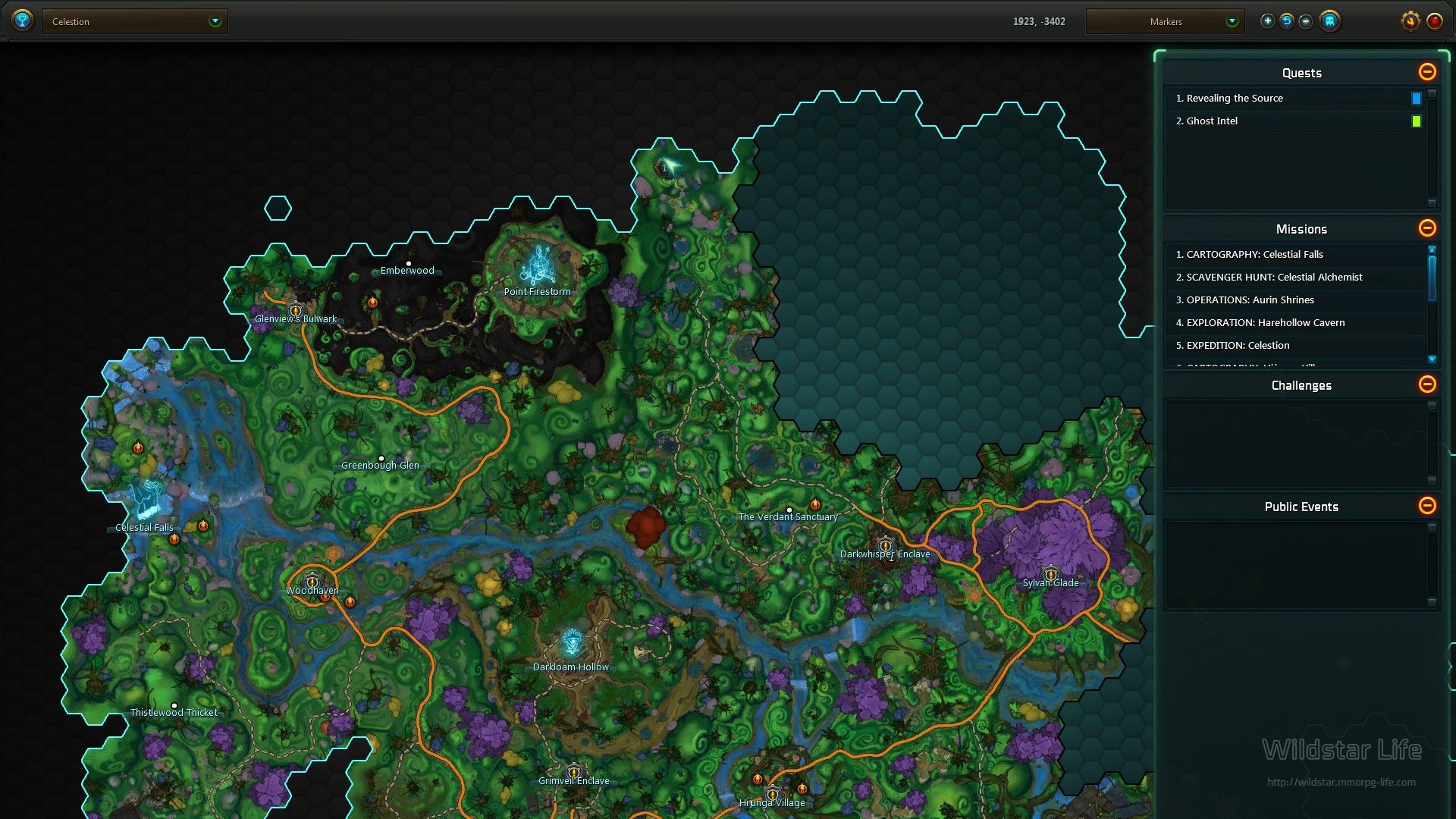The height and width of the screenshot is (819, 1456).
Task: Select mission CARTOGRAPHY: Celestial Falls
Action: [x=1295, y=255]
